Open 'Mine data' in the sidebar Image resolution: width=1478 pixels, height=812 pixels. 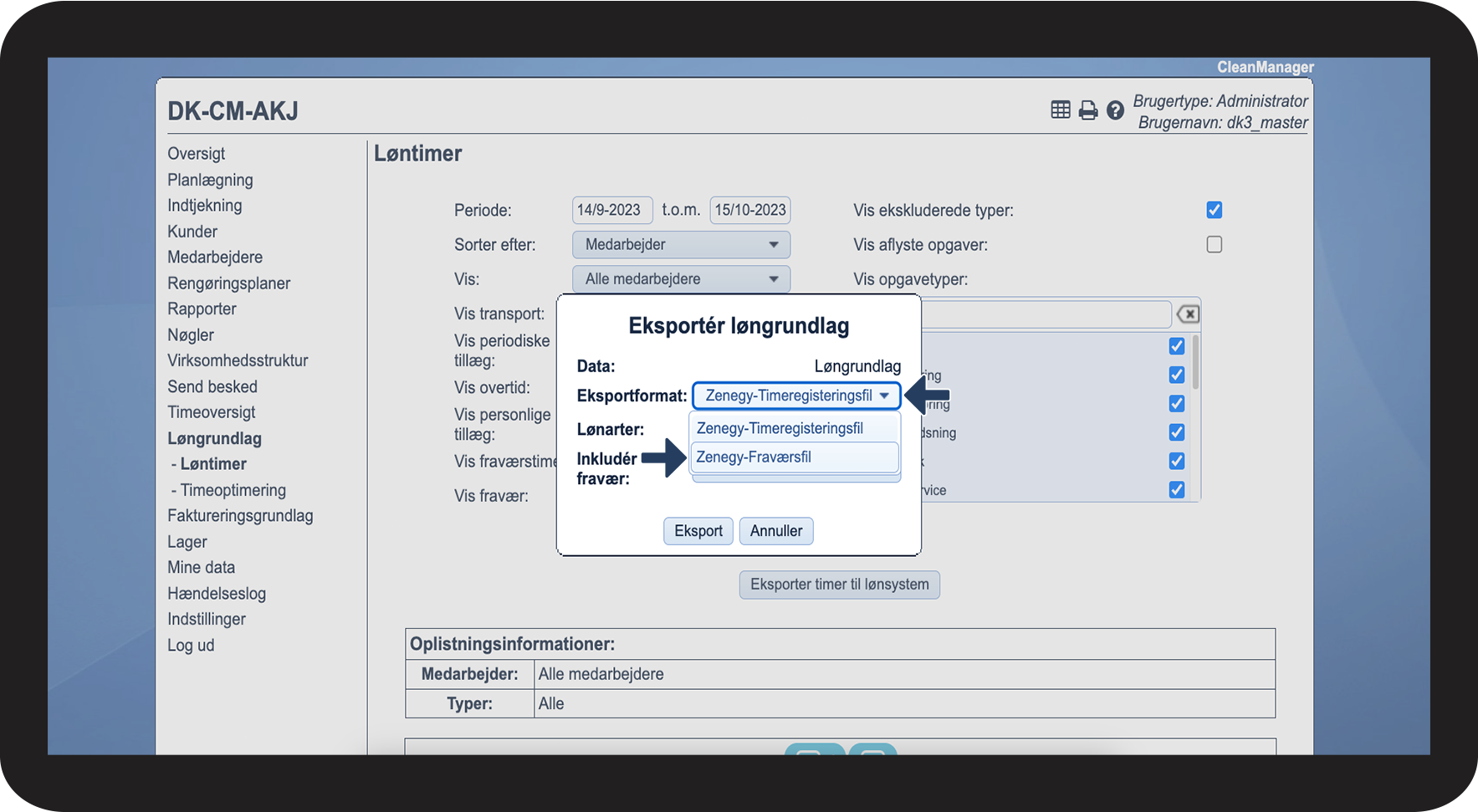pyautogui.click(x=202, y=568)
